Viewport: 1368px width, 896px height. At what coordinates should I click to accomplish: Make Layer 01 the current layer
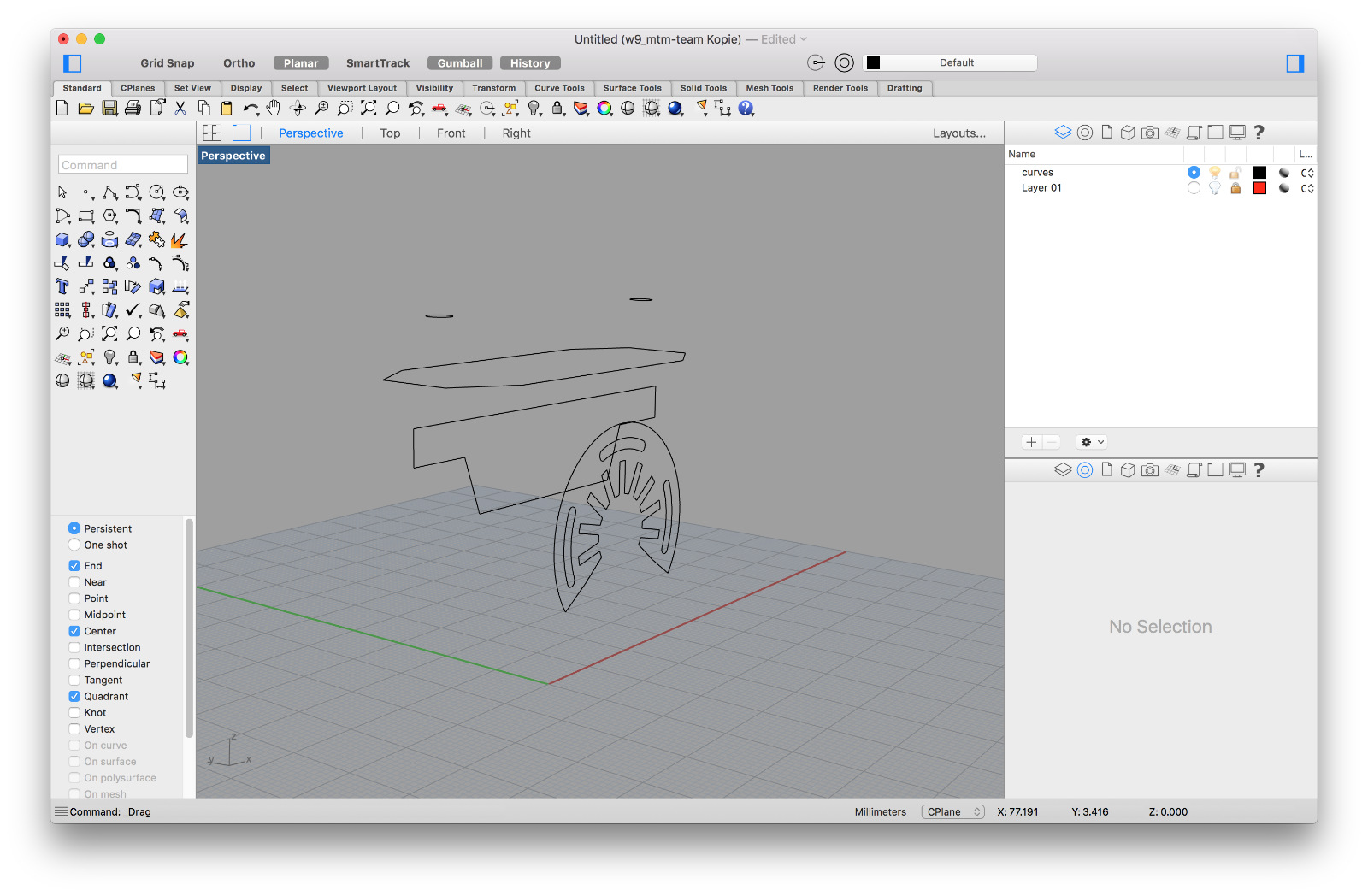click(x=1194, y=188)
